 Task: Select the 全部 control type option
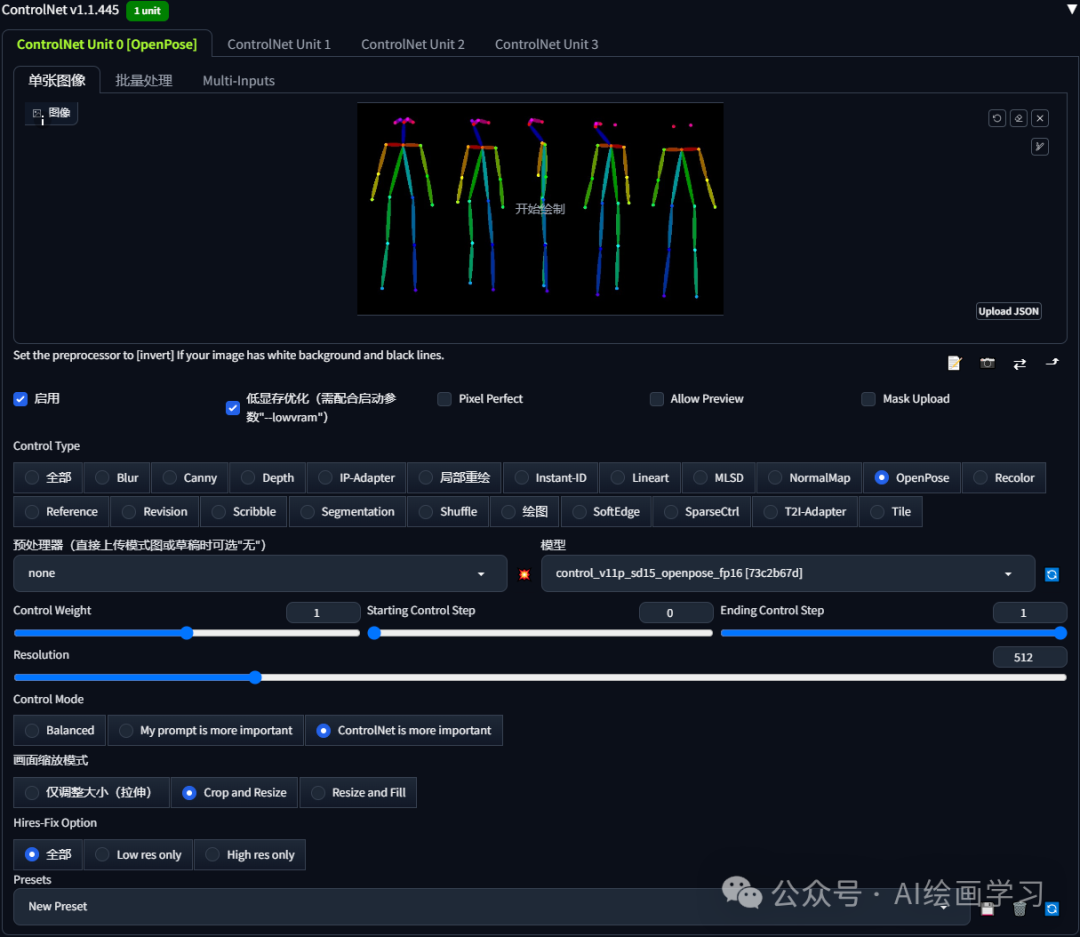(48, 477)
